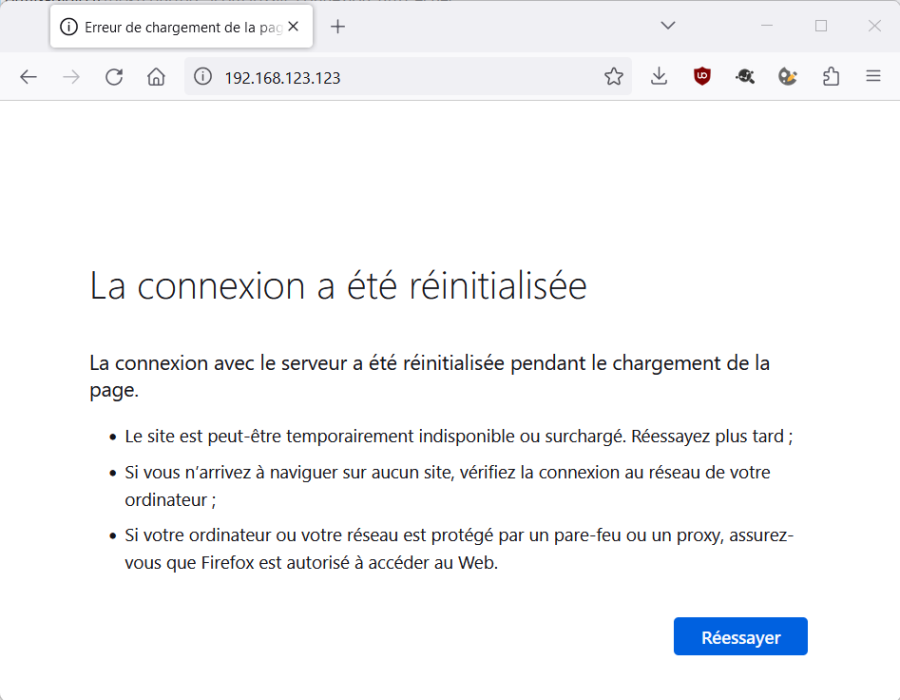Open site information for 192.168.123.123
This screenshot has width=900, height=700.
[x=203, y=77]
